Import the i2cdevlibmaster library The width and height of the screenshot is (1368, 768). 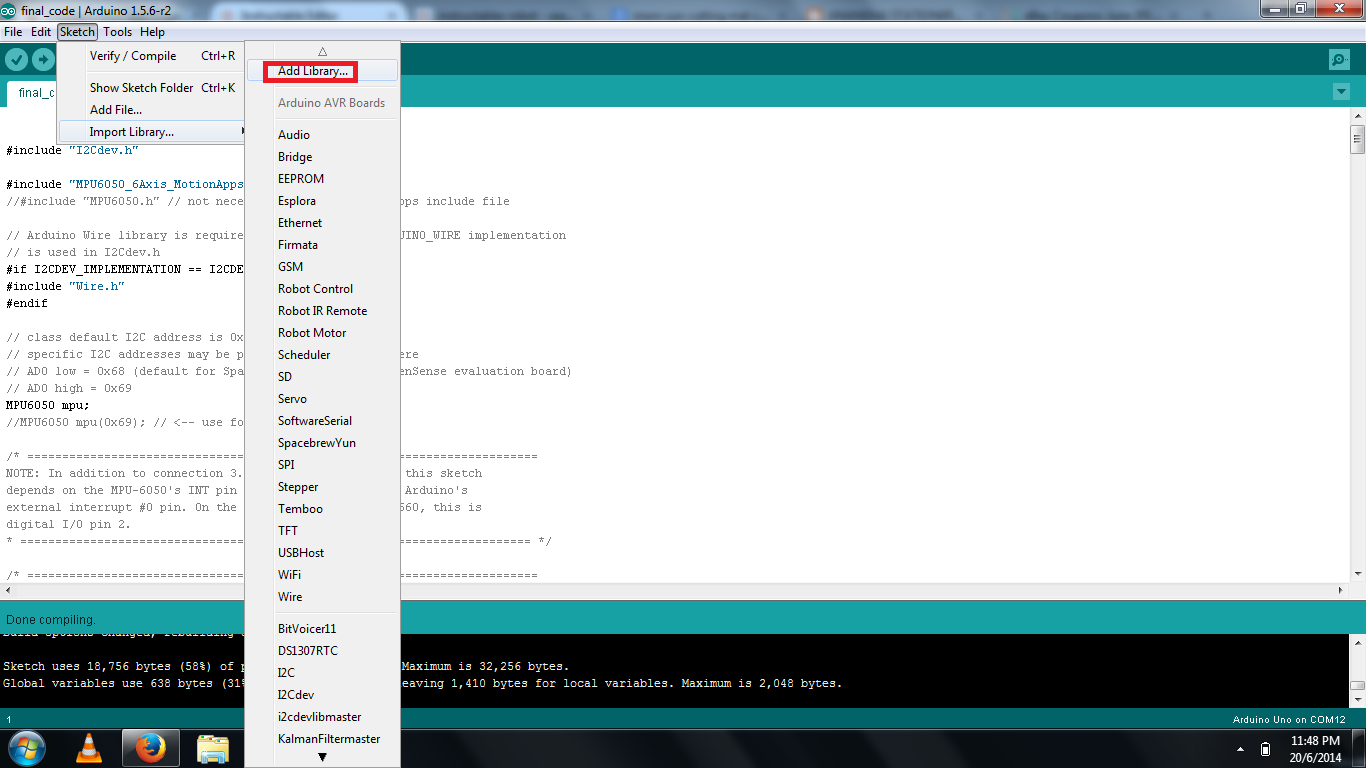tap(322, 717)
